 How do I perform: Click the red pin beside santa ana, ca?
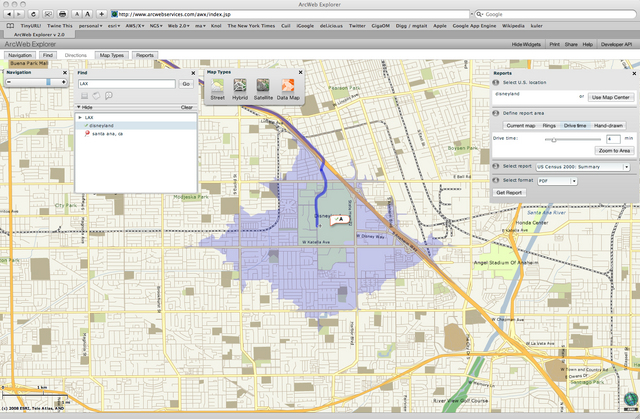[x=87, y=133]
